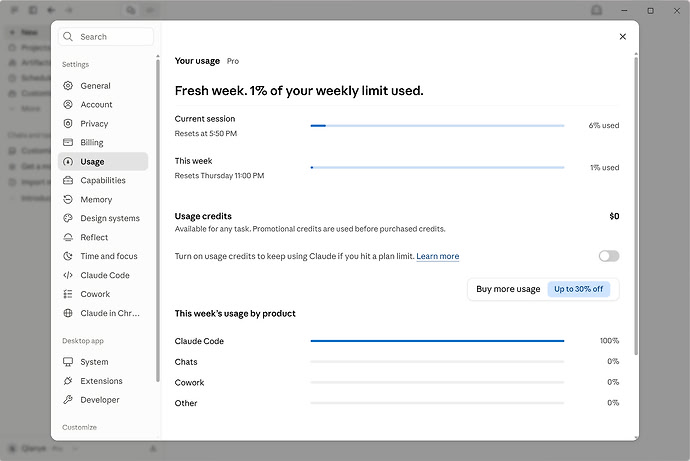Image resolution: width=690 pixels, height=461 pixels.
Task: Click the settings sidebar scrollbar
Action: 158,220
